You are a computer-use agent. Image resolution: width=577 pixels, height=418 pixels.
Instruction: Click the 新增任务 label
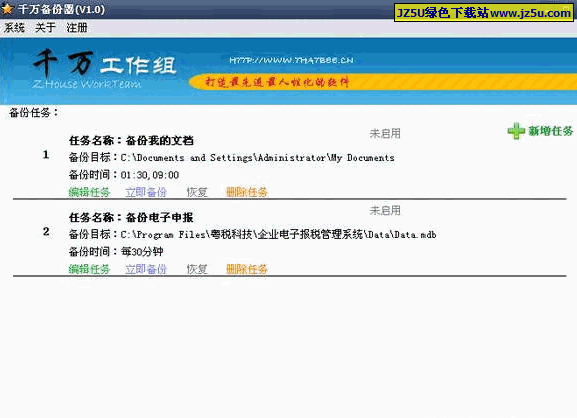(x=551, y=131)
